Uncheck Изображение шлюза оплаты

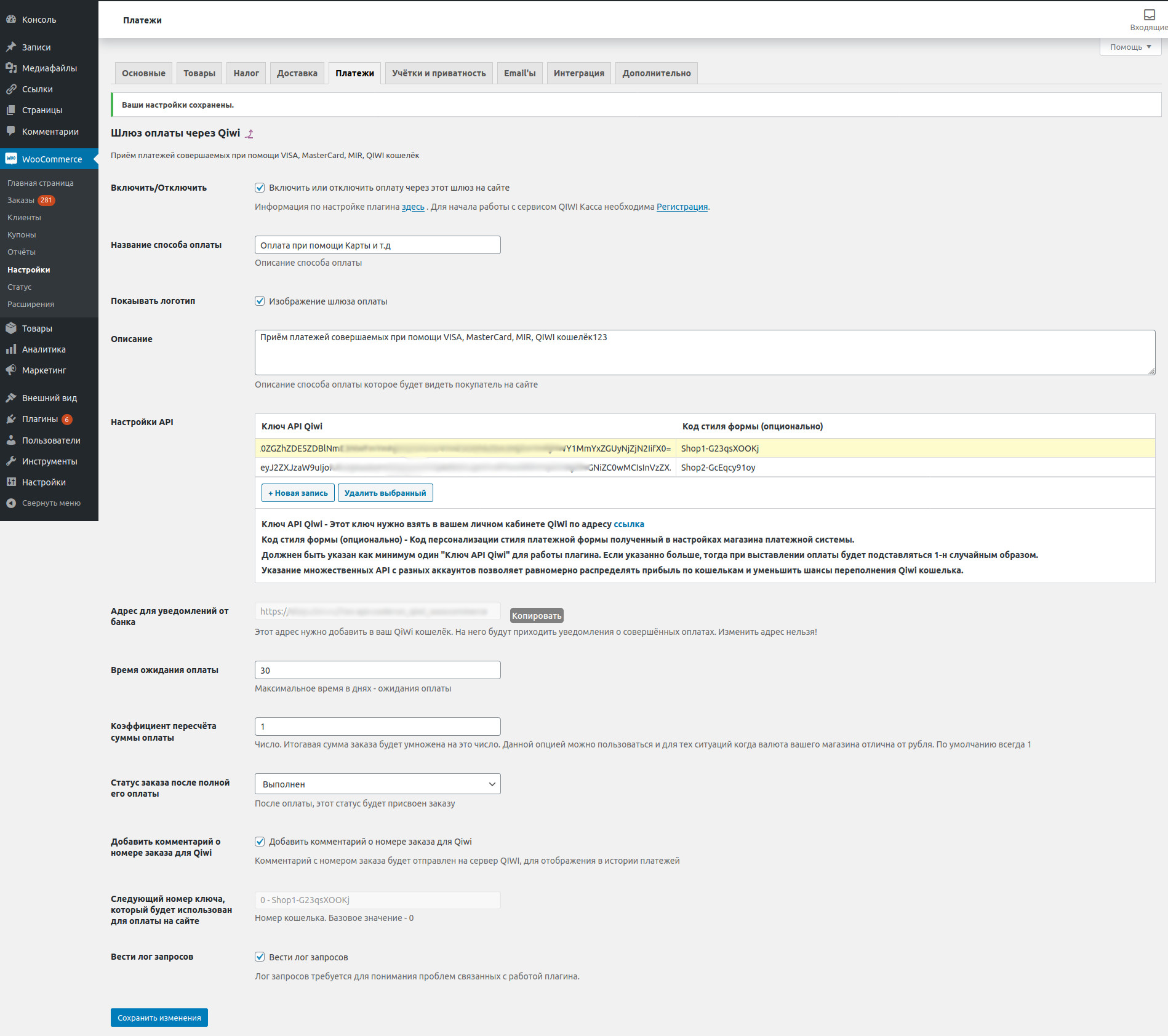260,301
